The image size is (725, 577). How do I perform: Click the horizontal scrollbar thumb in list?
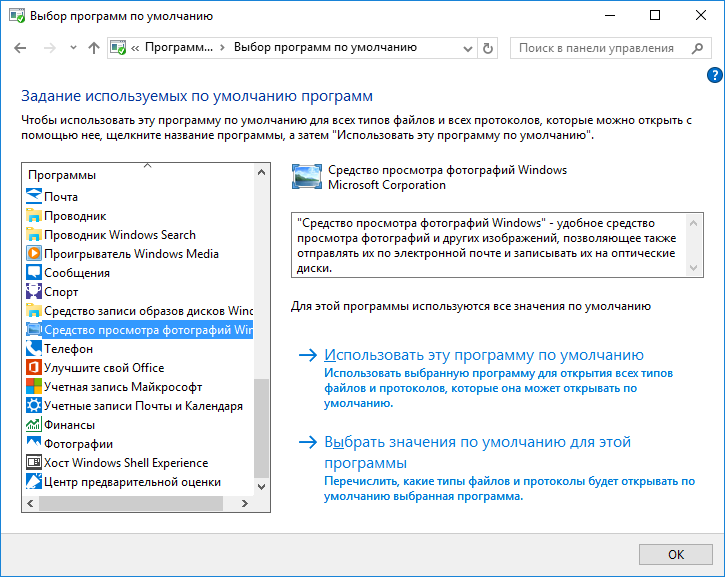point(131,503)
